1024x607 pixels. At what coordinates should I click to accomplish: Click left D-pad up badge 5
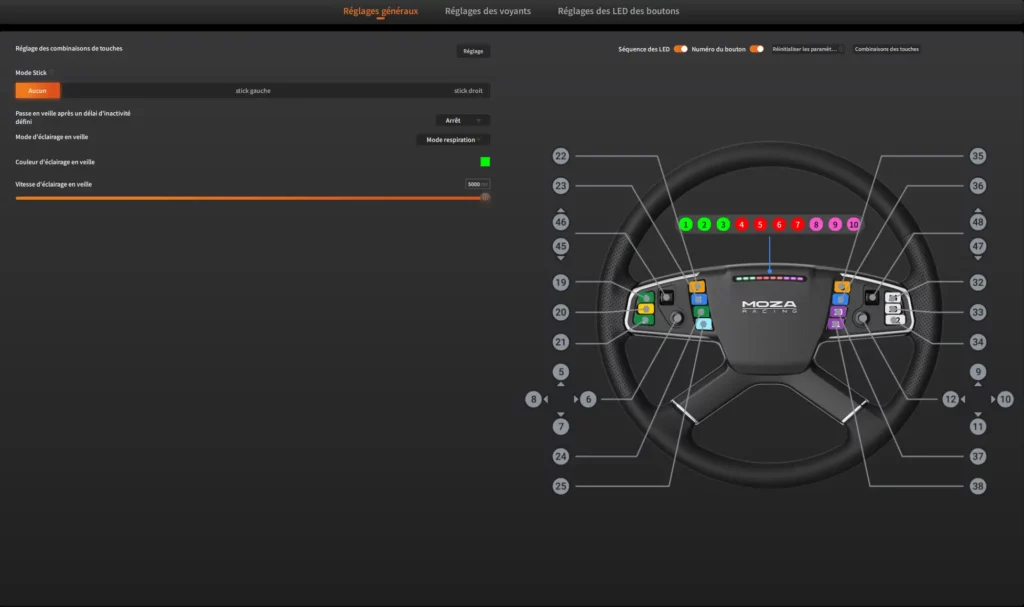(560, 372)
